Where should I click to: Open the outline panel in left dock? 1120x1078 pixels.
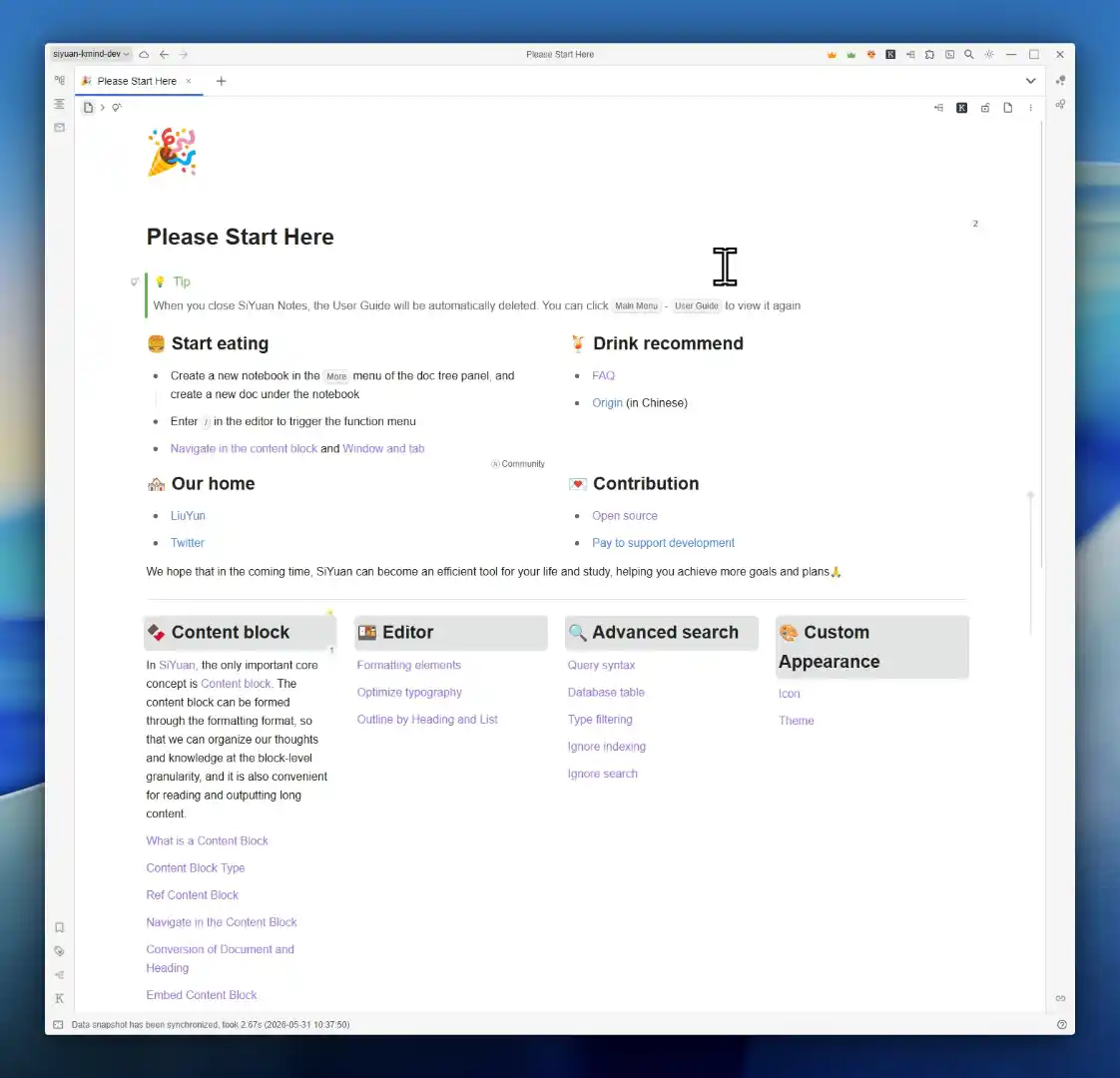[x=59, y=104]
